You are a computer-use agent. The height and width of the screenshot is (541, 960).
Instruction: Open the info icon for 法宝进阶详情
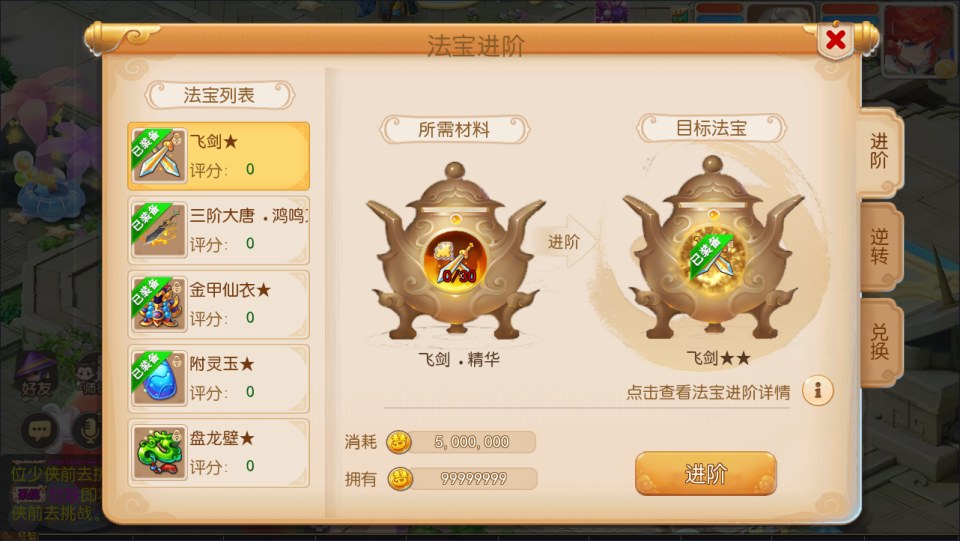[x=818, y=390]
